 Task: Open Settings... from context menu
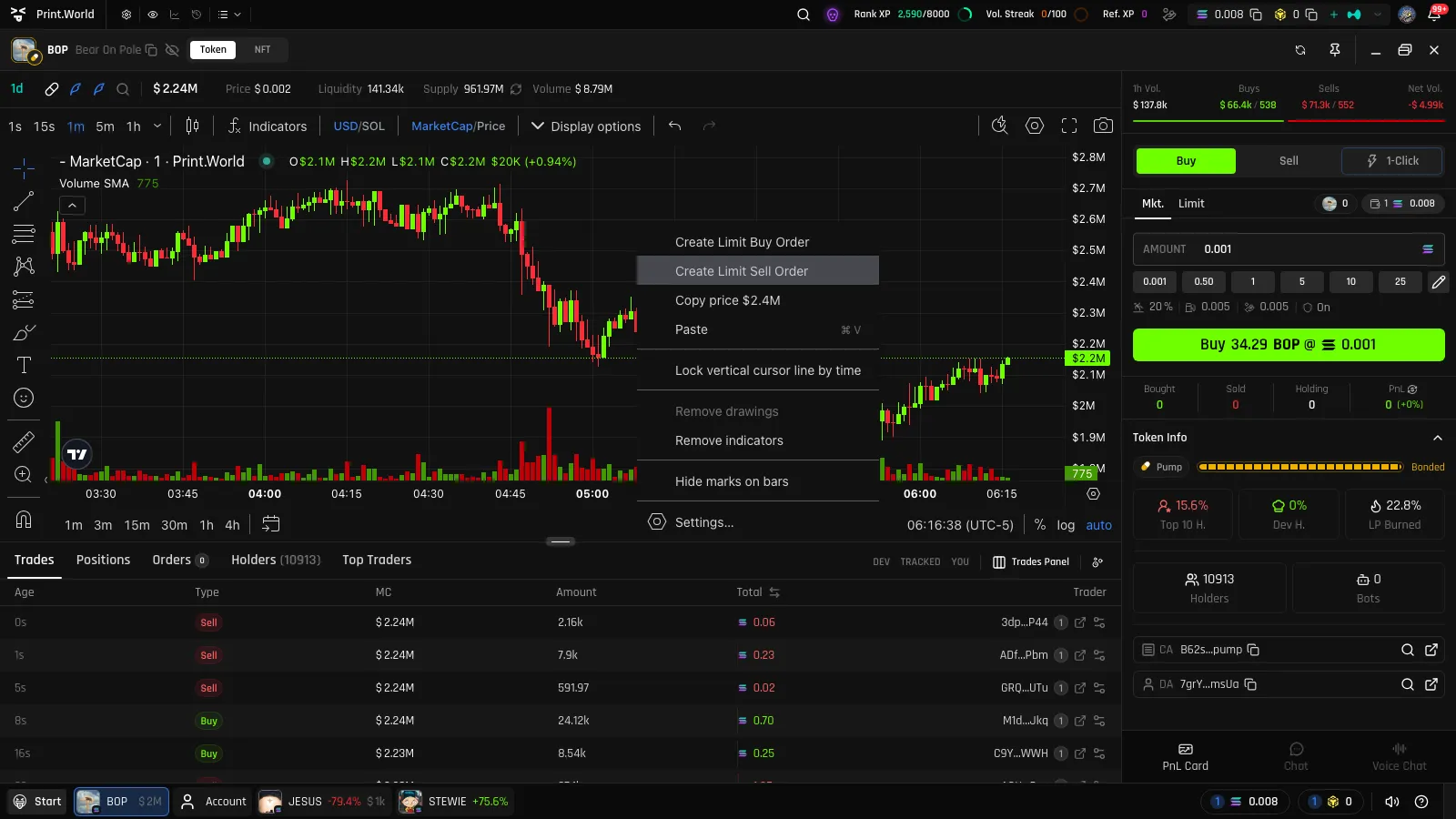click(x=758, y=522)
